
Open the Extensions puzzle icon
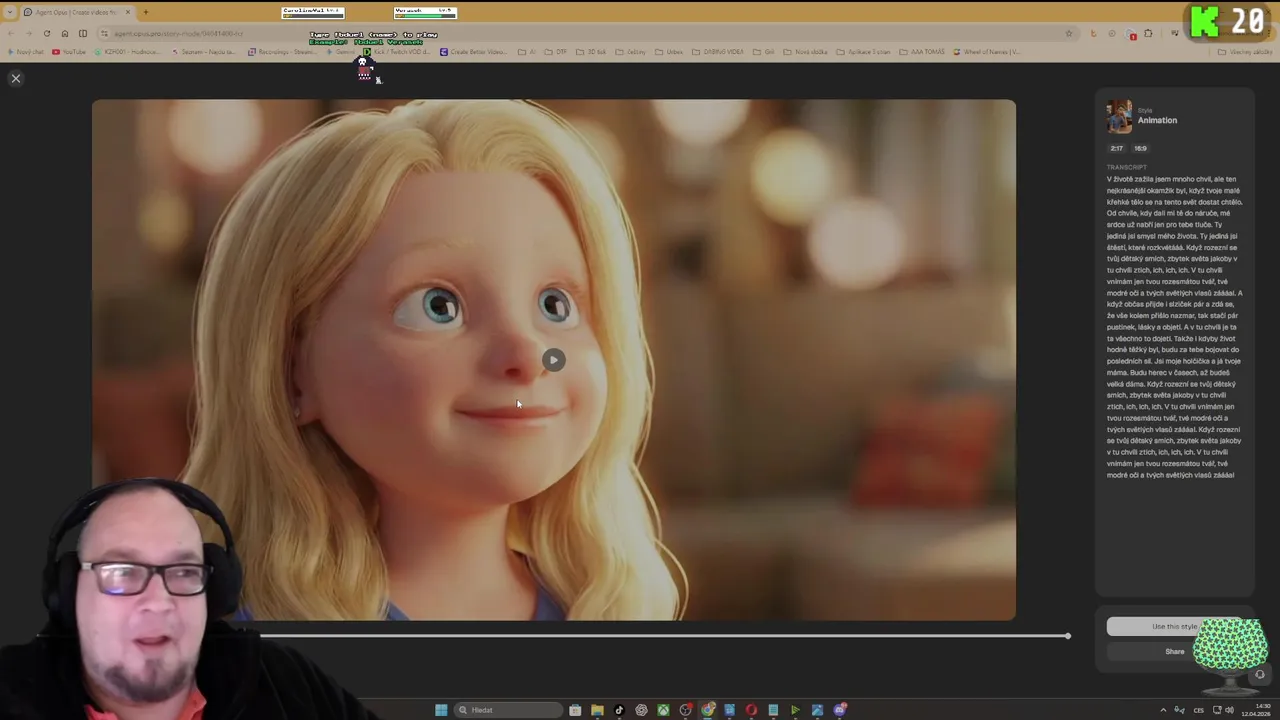click(x=1148, y=33)
